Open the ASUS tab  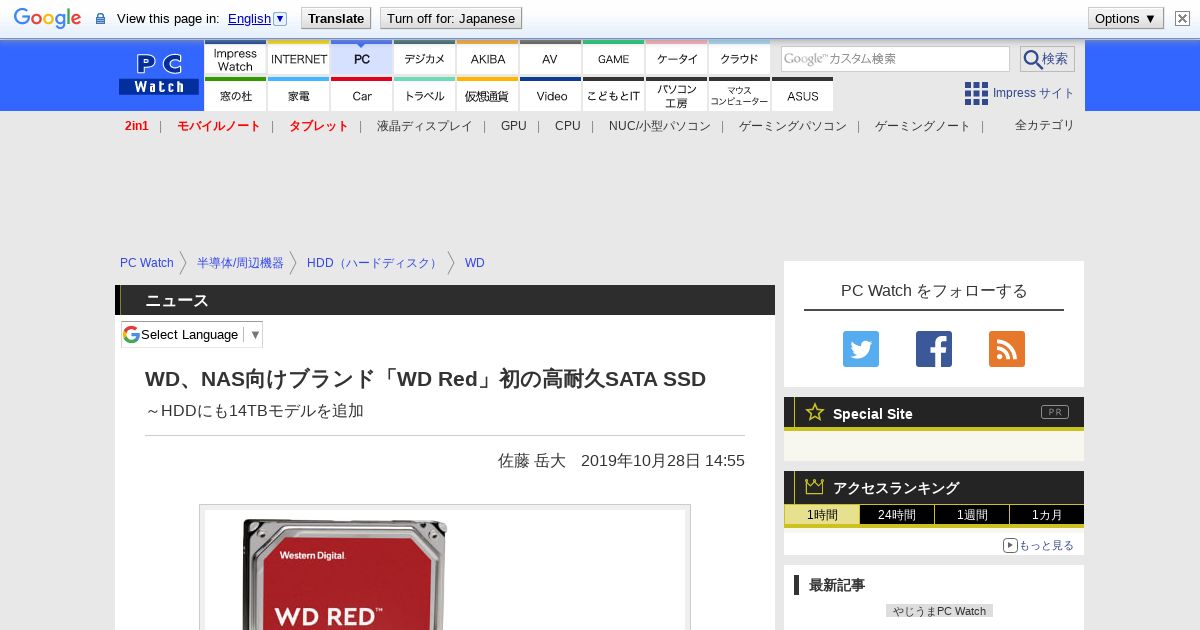pos(803,95)
